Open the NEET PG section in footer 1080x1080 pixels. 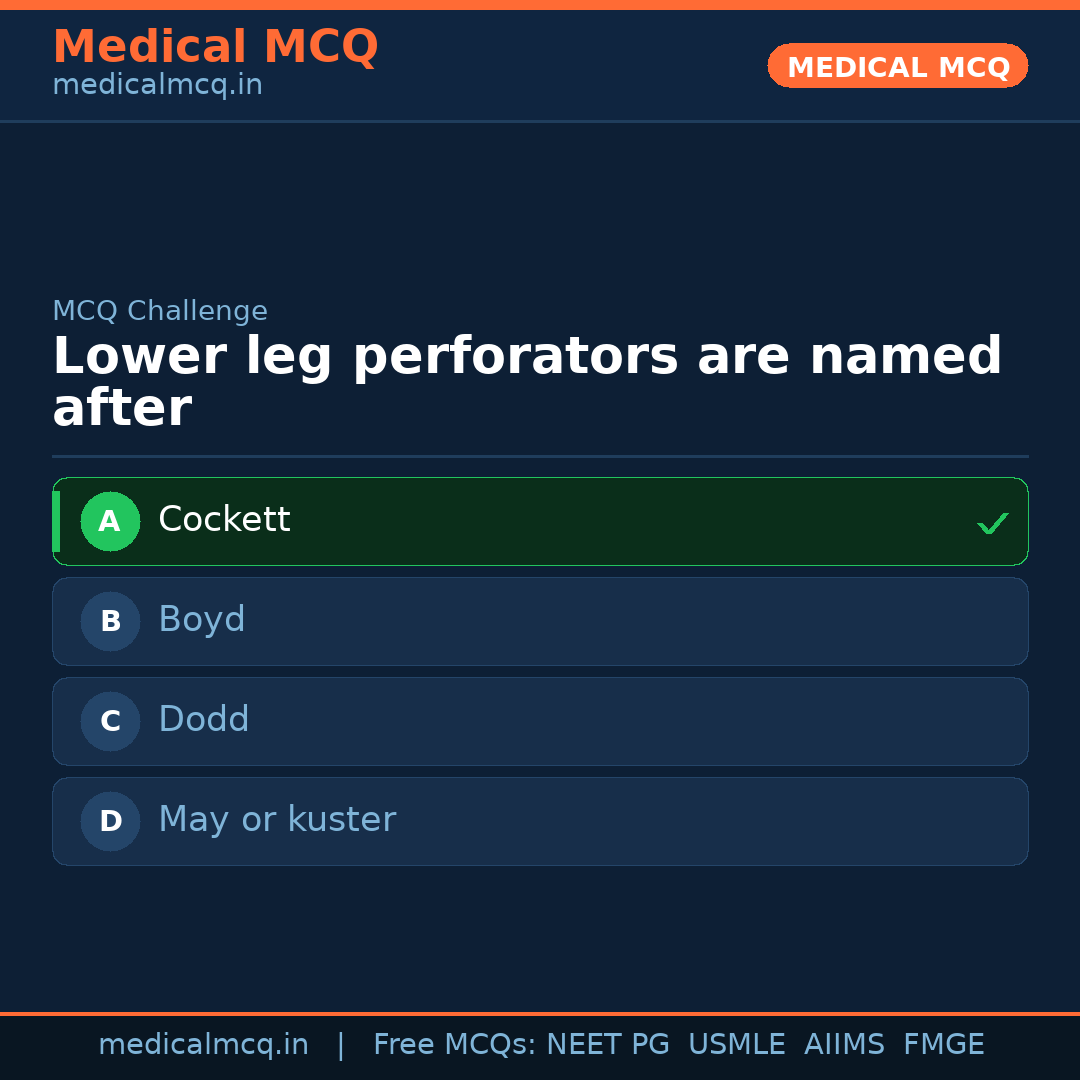click(607, 1044)
